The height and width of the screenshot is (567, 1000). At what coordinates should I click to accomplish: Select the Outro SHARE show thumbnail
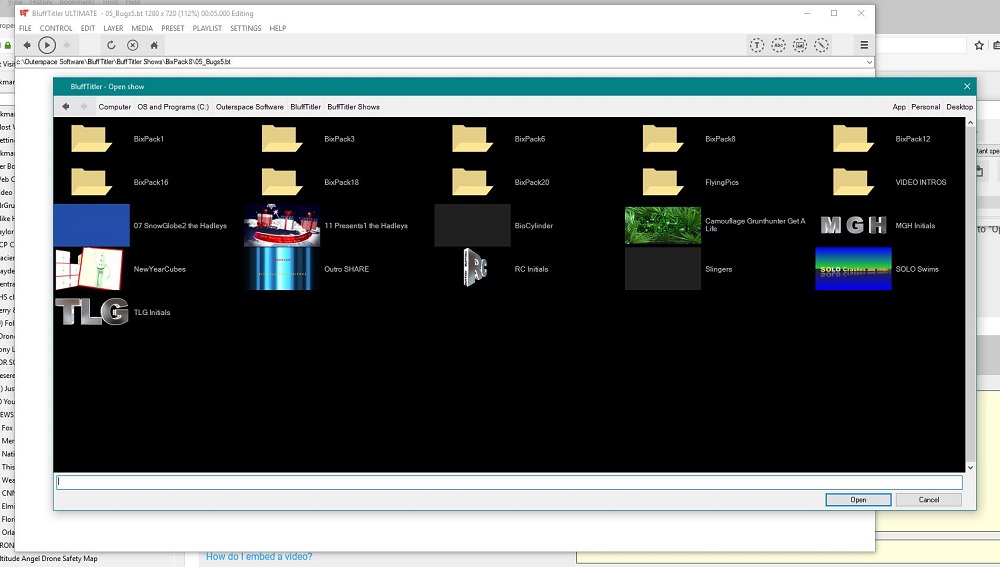(282, 269)
